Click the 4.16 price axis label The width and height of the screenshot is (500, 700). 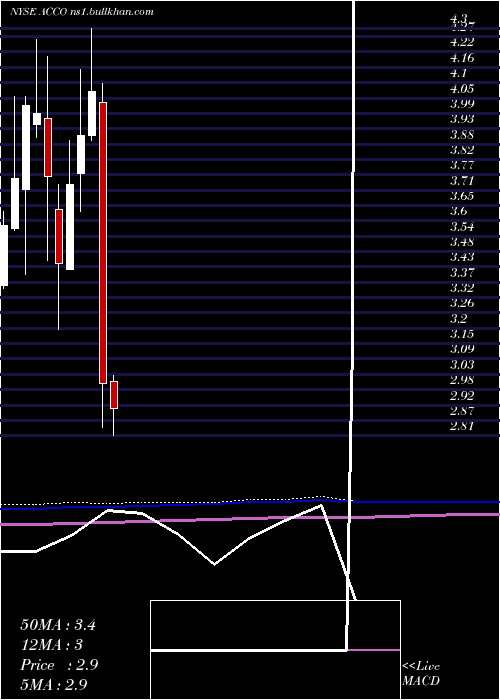[x=462, y=58]
